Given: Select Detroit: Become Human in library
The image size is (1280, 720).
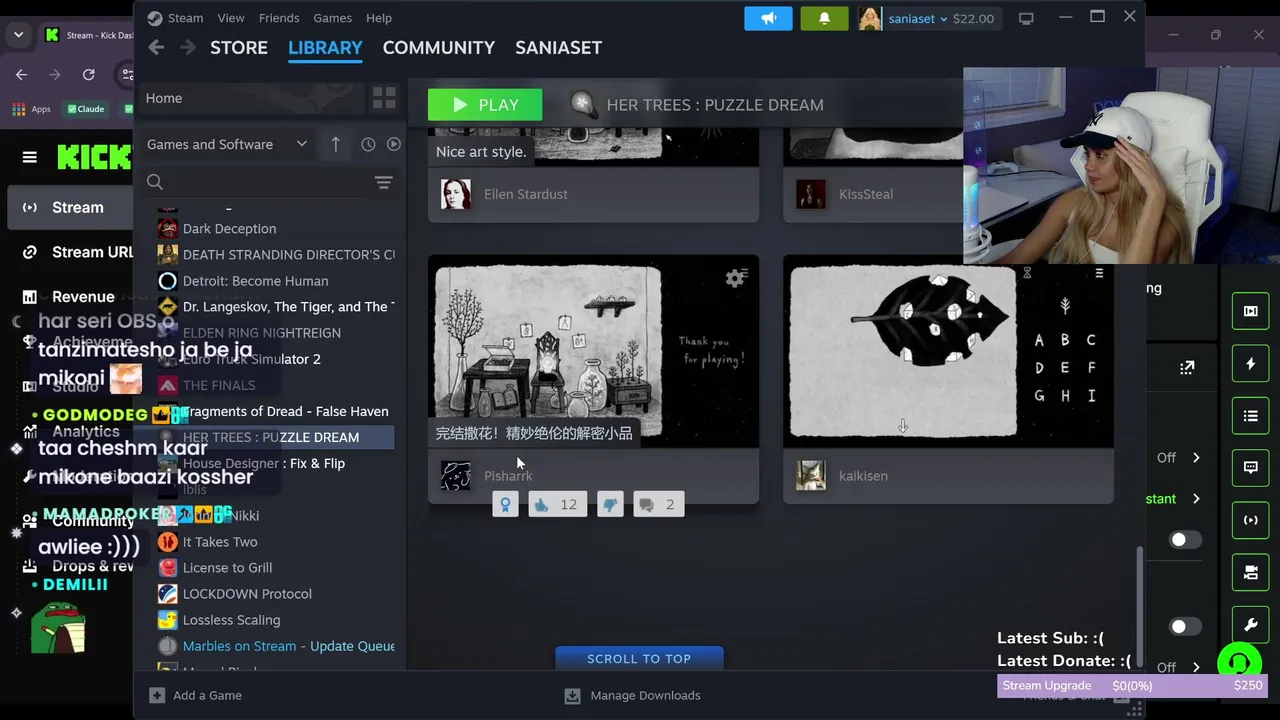Looking at the screenshot, I should point(275,281).
